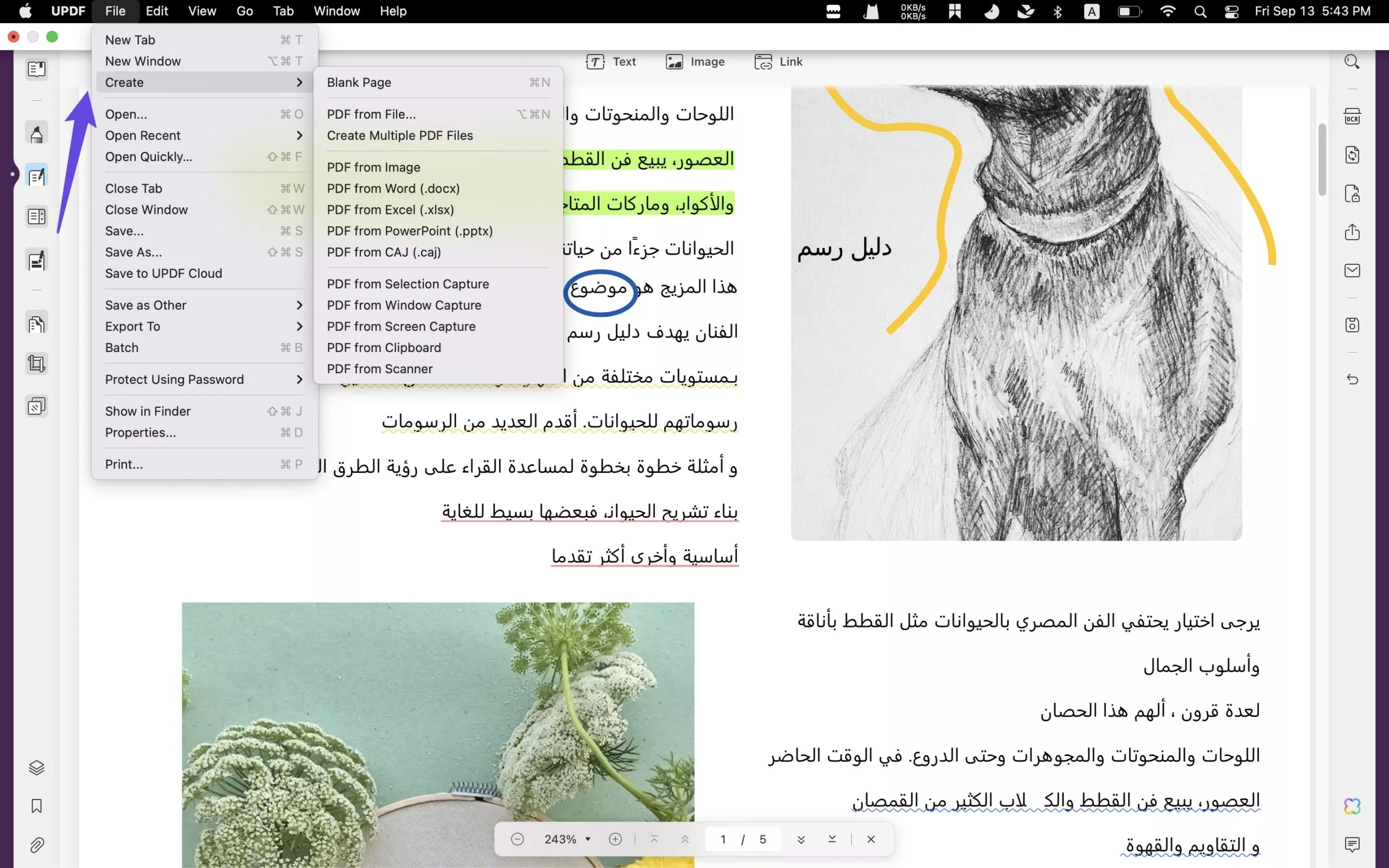Open the crop pages tool

(36, 363)
